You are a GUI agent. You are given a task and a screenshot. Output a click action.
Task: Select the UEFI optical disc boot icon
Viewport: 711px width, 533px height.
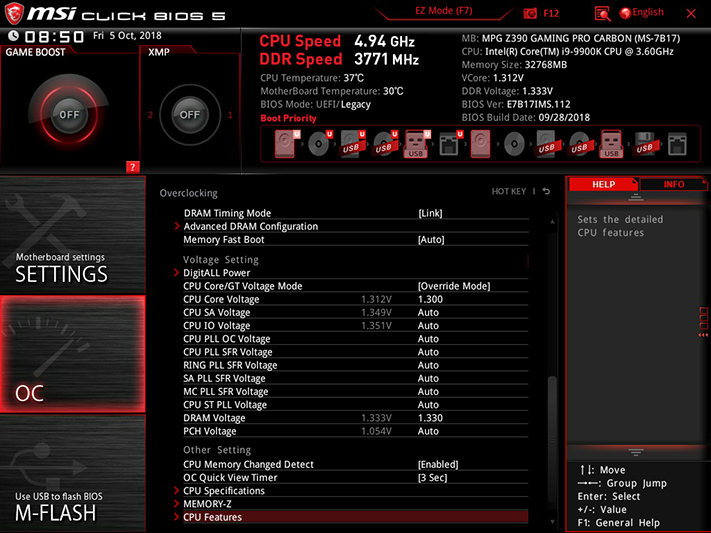(320, 144)
